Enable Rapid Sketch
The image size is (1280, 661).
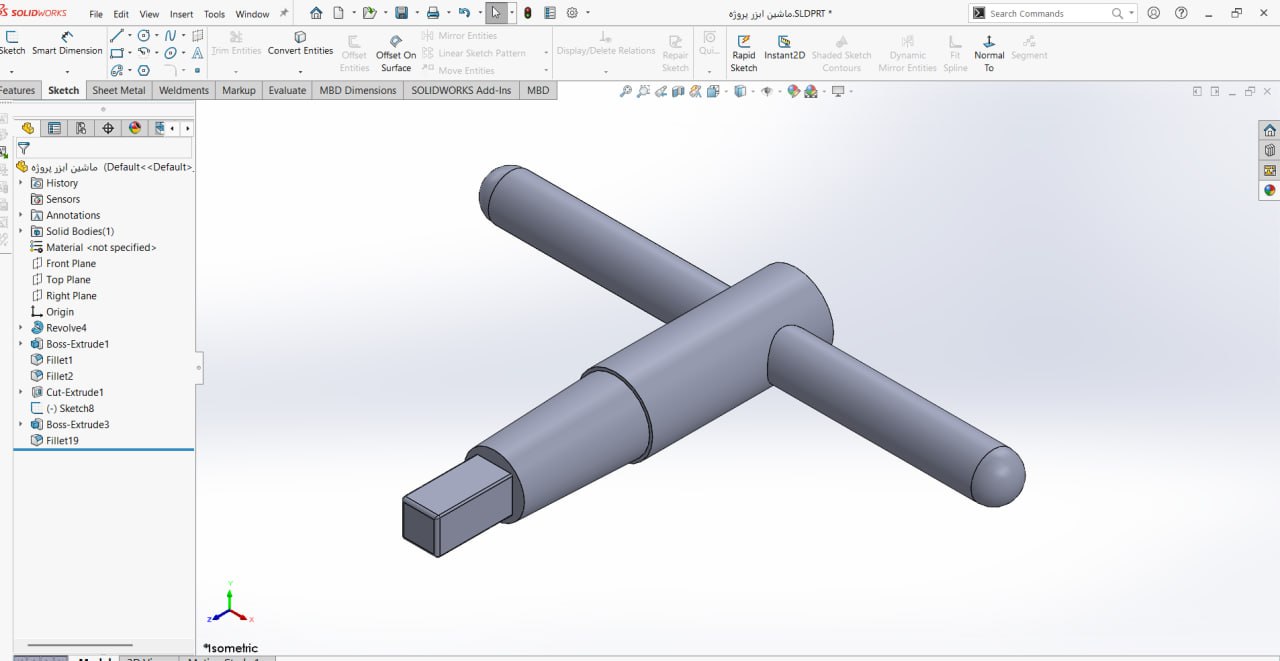coord(744,54)
